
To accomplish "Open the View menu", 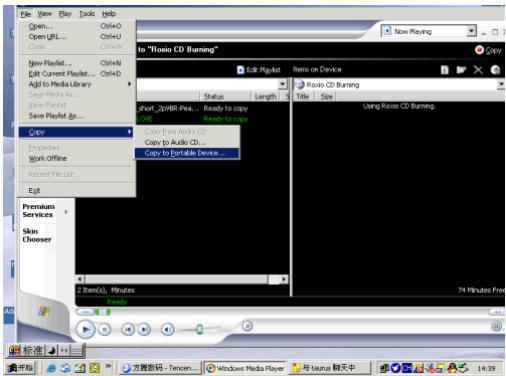I will point(44,14).
